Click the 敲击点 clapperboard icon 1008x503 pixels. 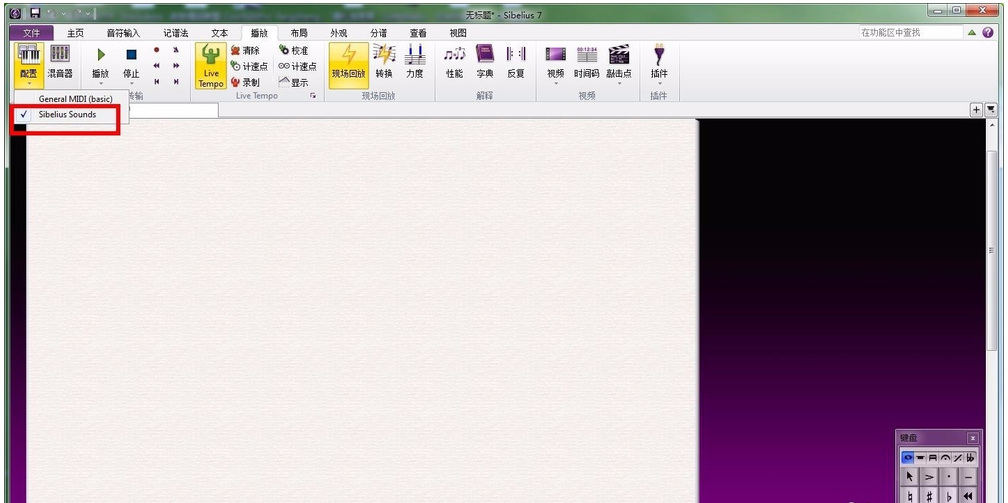click(x=619, y=55)
